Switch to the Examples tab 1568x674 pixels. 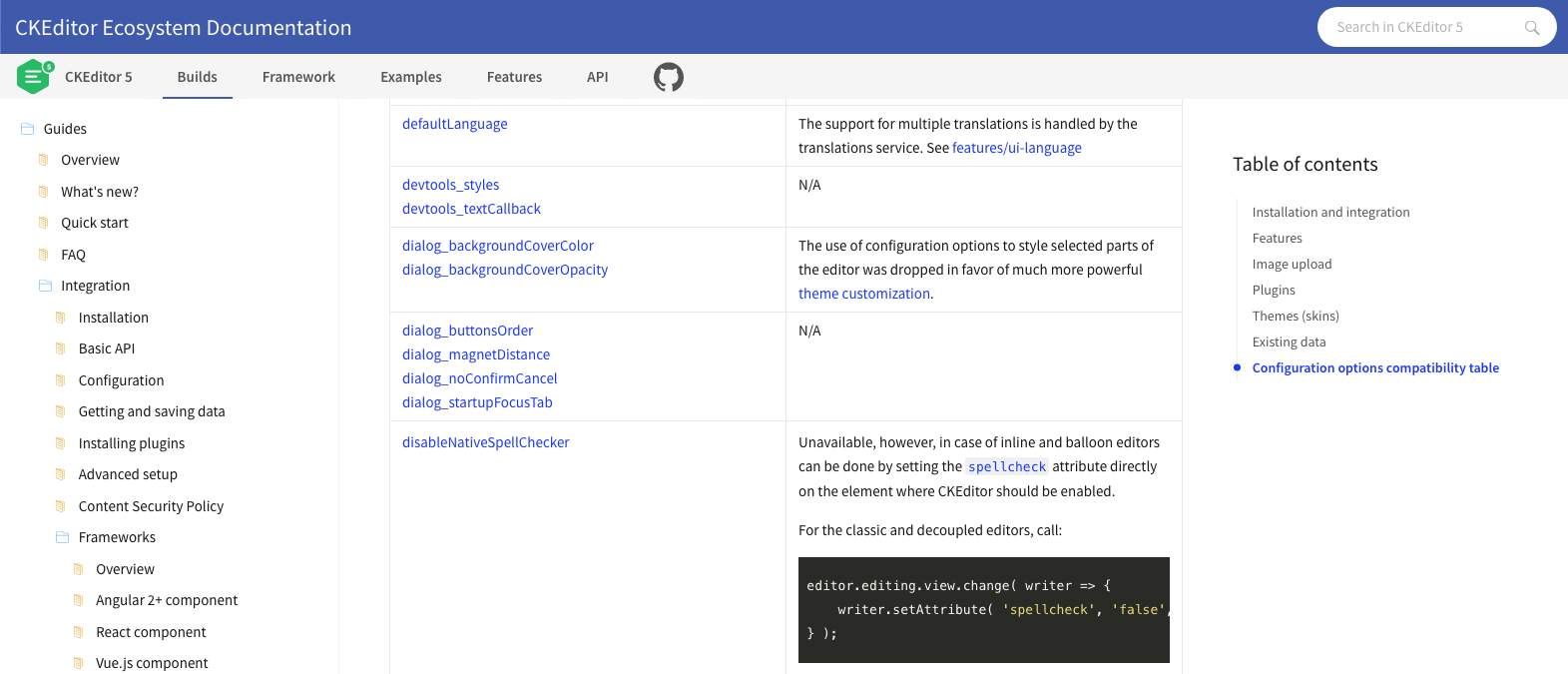tap(411, 77)
